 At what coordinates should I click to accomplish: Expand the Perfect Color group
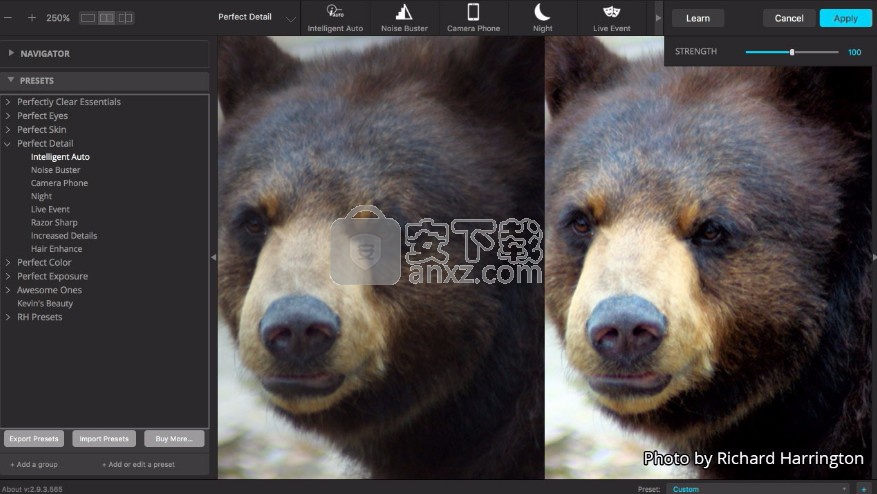[x=8, y=262]
